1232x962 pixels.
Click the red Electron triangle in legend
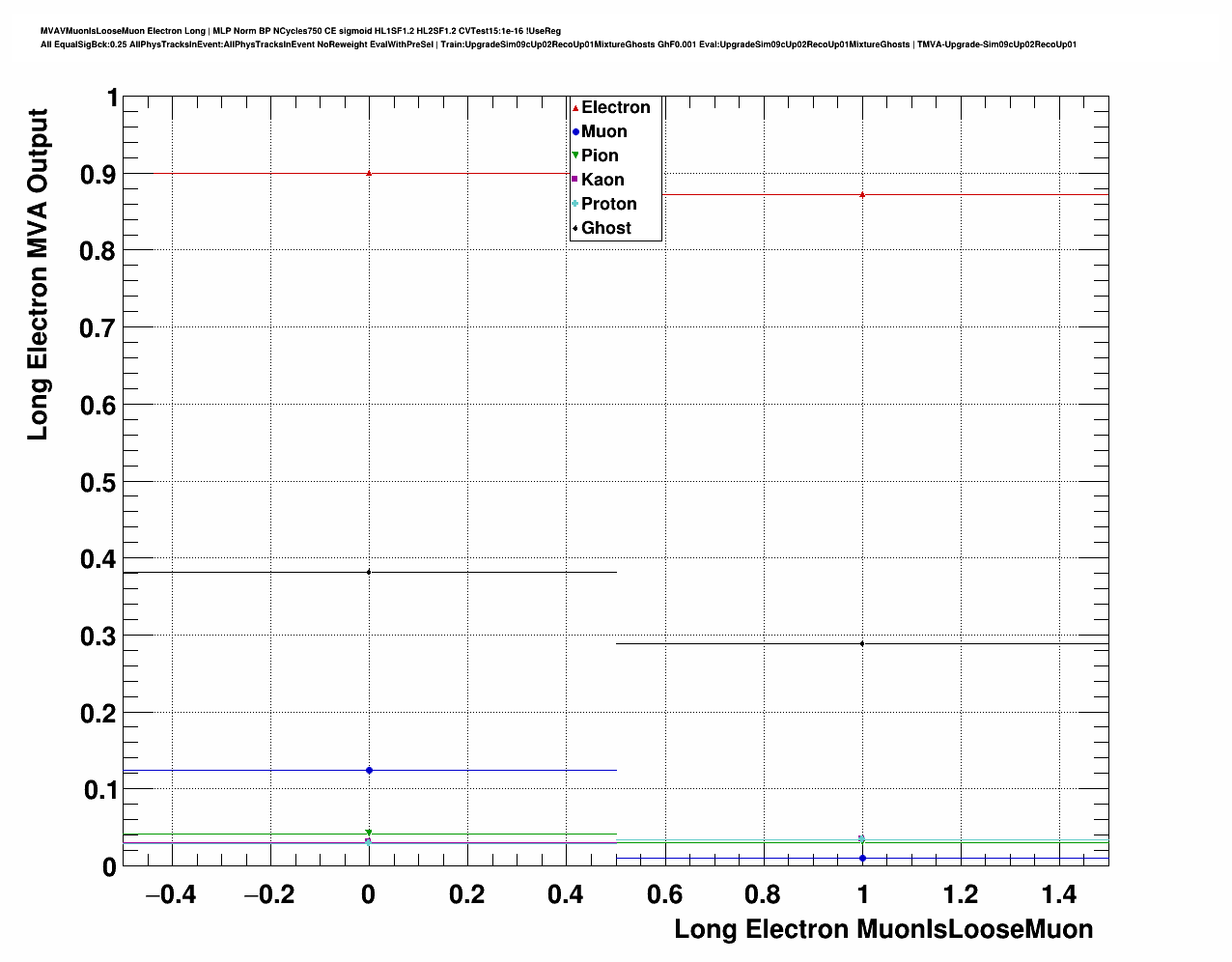pyautogui.click(x=575, y=108)
